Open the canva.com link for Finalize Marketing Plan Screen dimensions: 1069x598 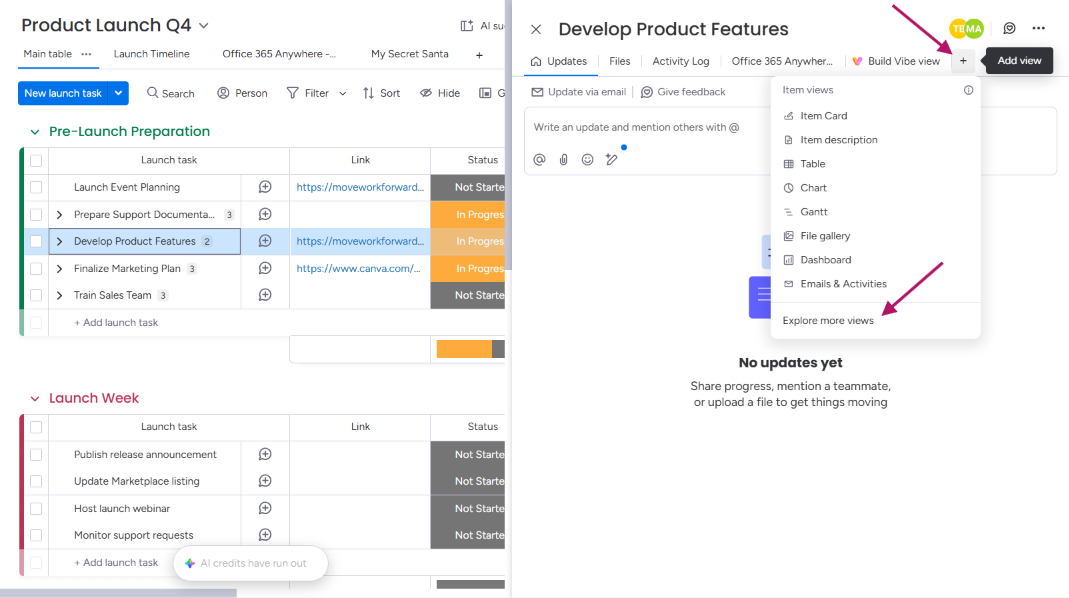pos(358,269)
